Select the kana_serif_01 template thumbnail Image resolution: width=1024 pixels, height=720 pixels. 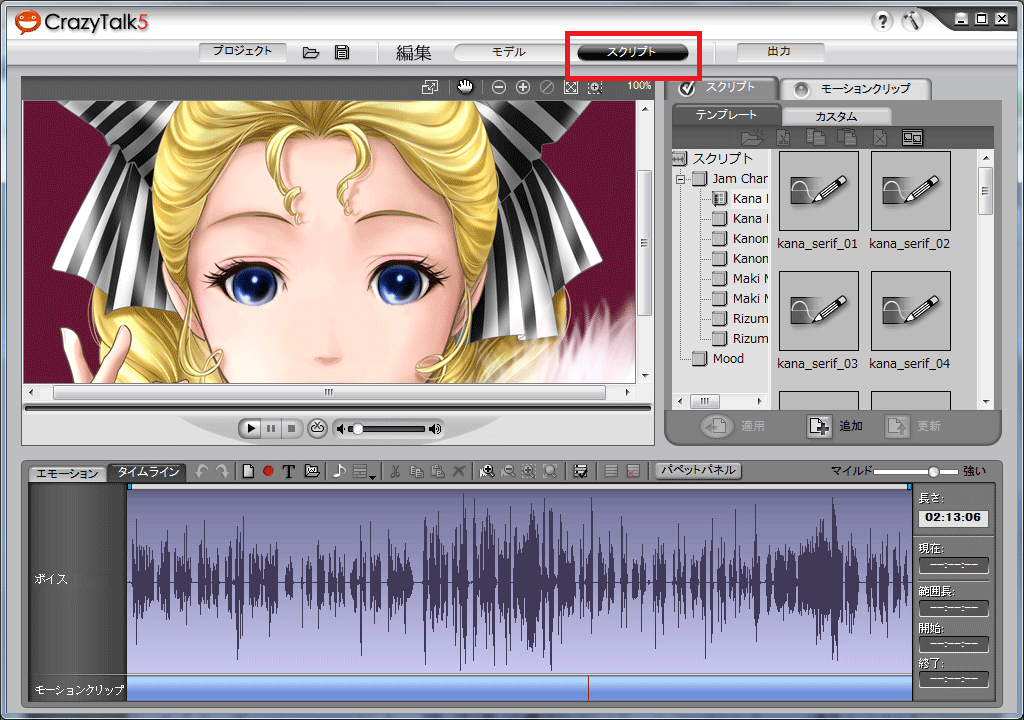click(818, 191)
